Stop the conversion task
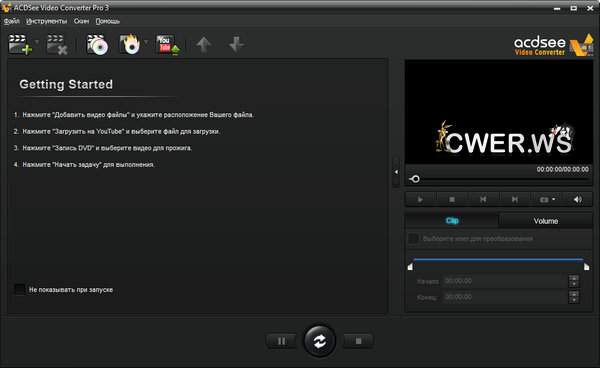This screenshot has width=600, height=368. (x=358, y=341)
